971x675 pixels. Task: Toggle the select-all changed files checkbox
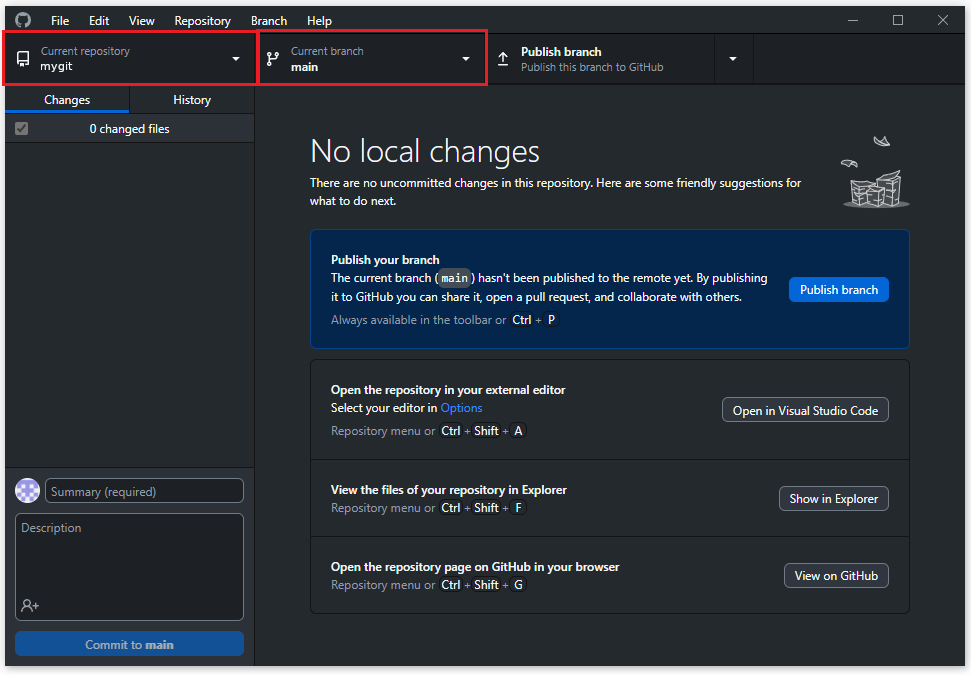pos(22,129)
